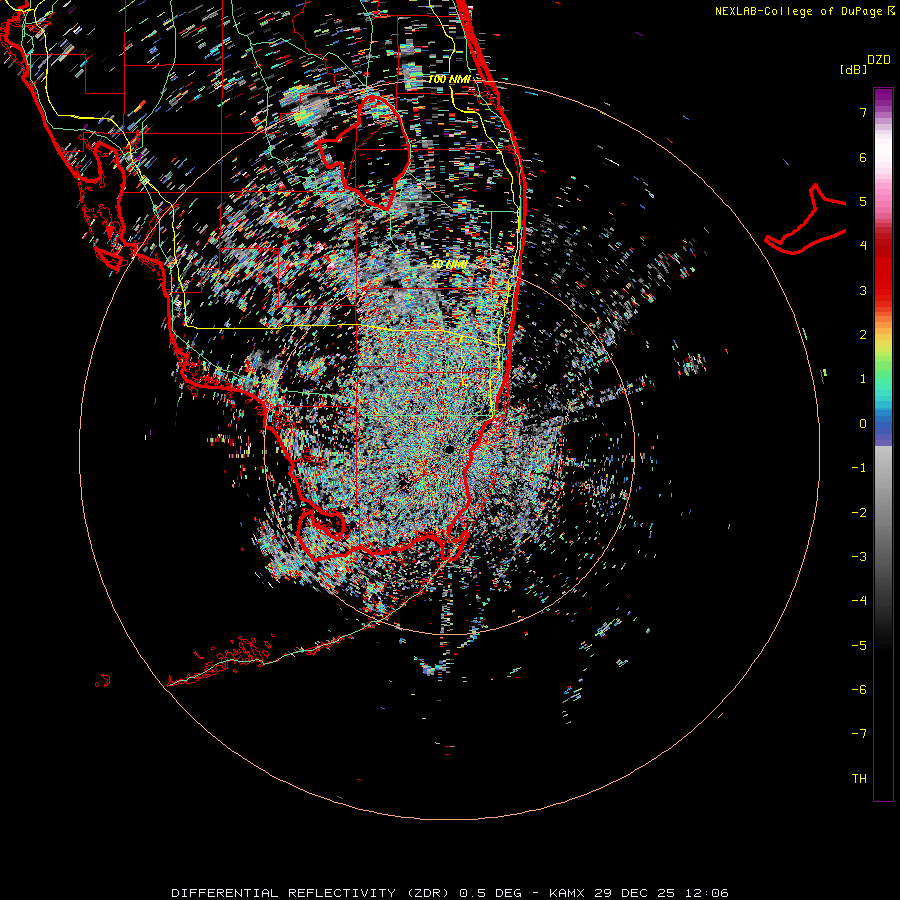Screen dimensions: 900x900
Task: Click the 0 value on the dB scale
Action: [x=863, y=424]
